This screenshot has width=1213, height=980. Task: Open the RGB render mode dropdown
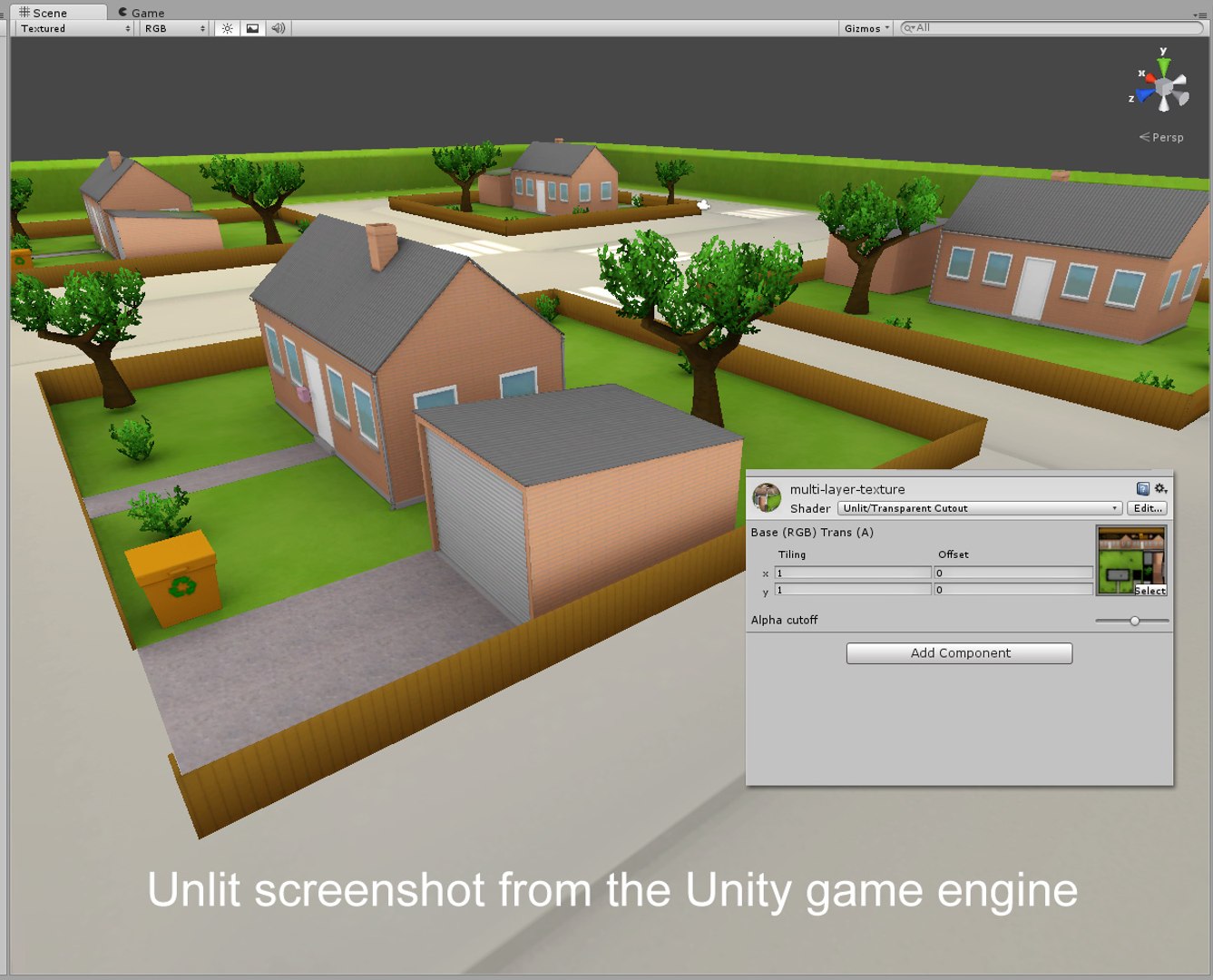pos(174,28)
